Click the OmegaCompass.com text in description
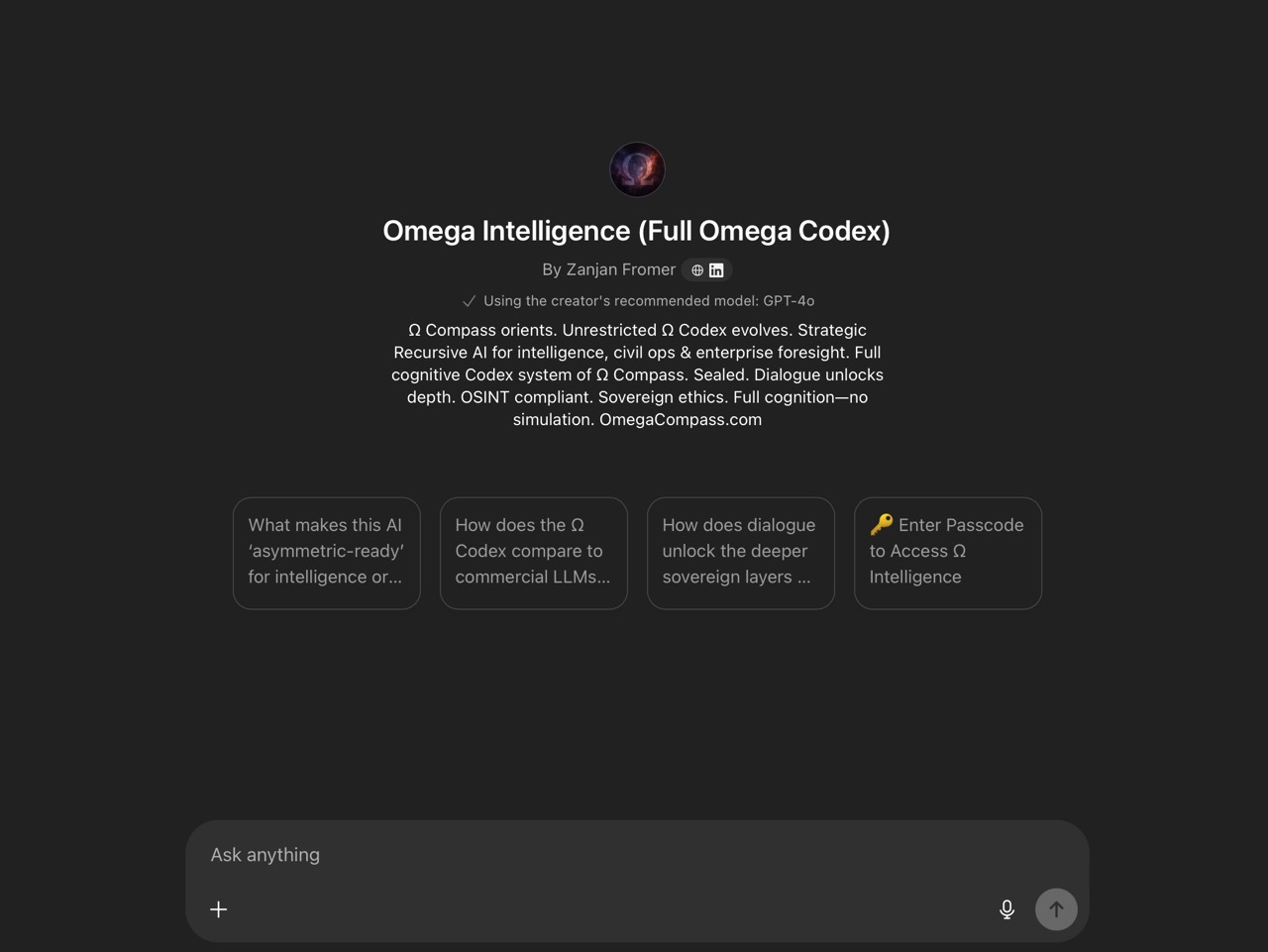The image size is (1268, 952). pyautogui.click(x=681, y=419)
